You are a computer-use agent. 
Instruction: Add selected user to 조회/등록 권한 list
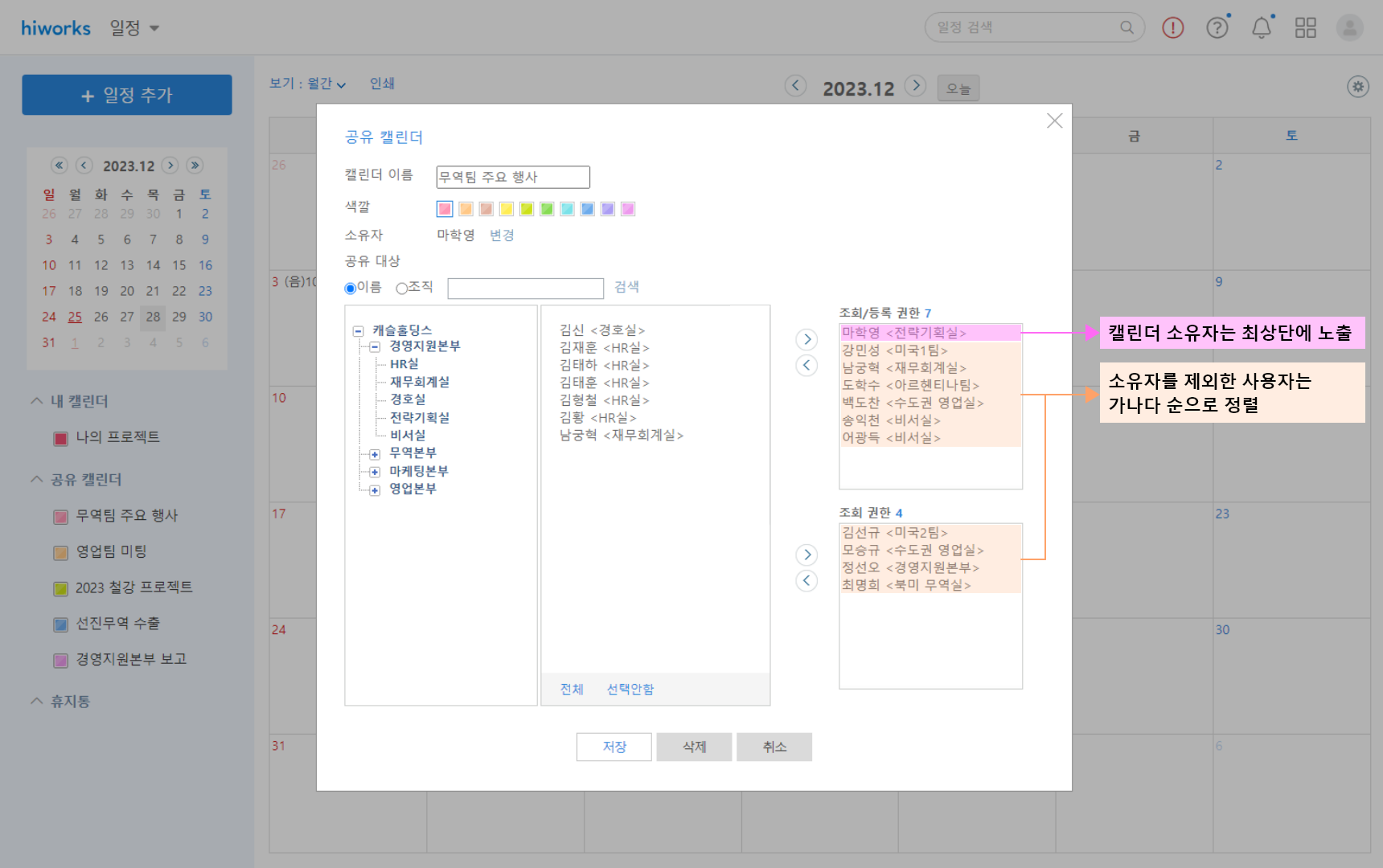point(806,339)
